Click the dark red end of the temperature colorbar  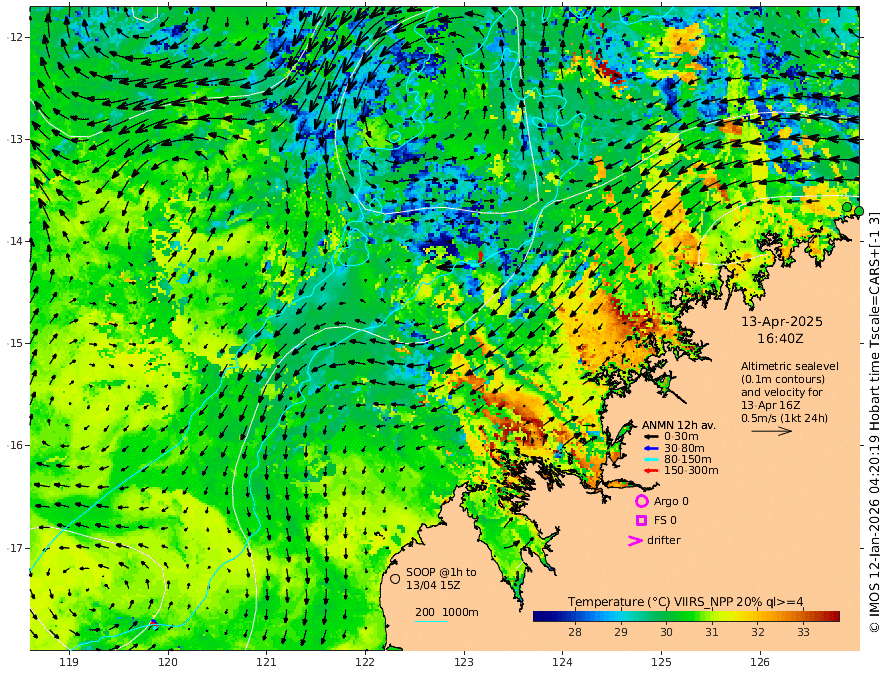pos(835,617)
